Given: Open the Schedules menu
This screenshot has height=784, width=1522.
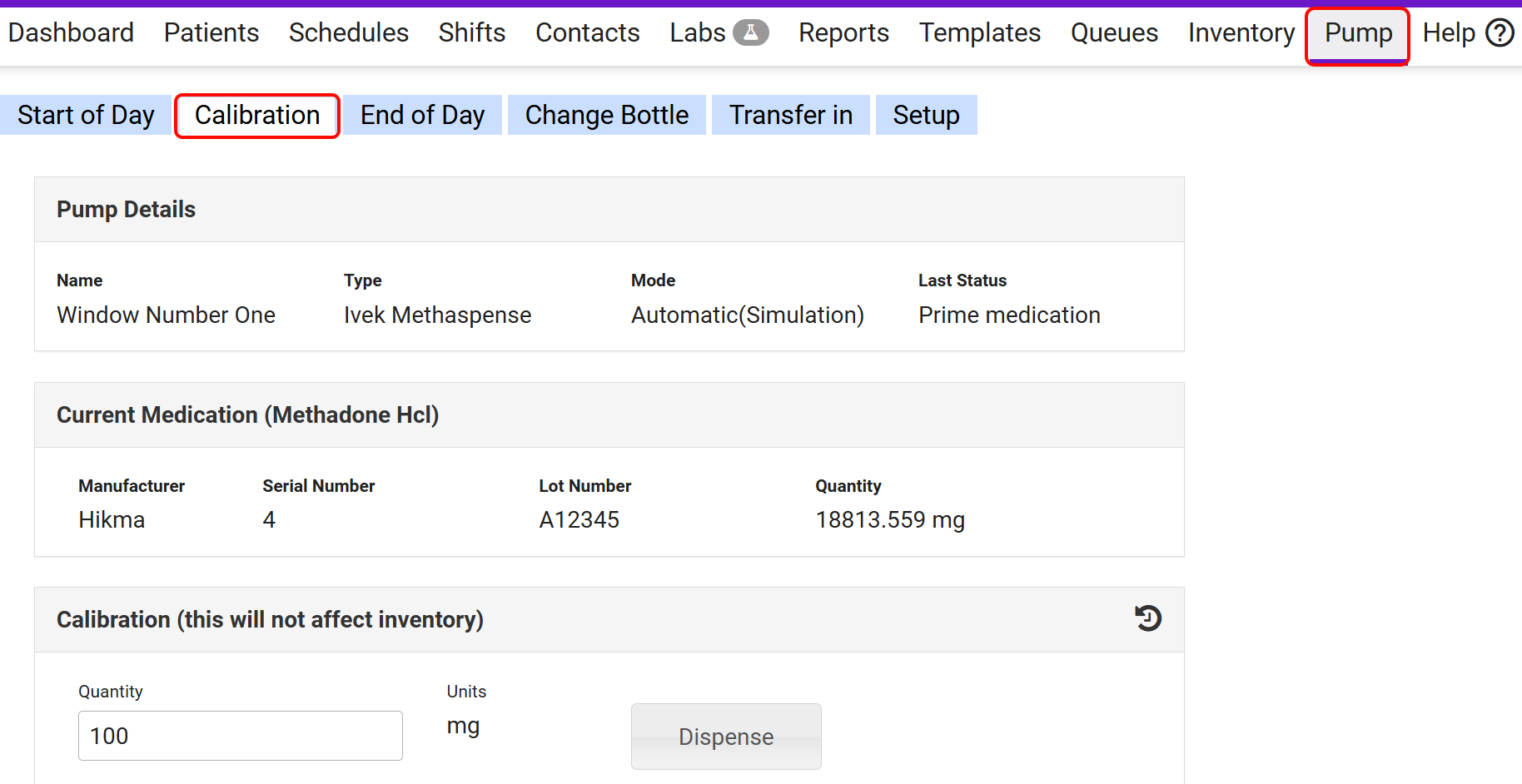Looking at the screenshot, I should [348, 32].
